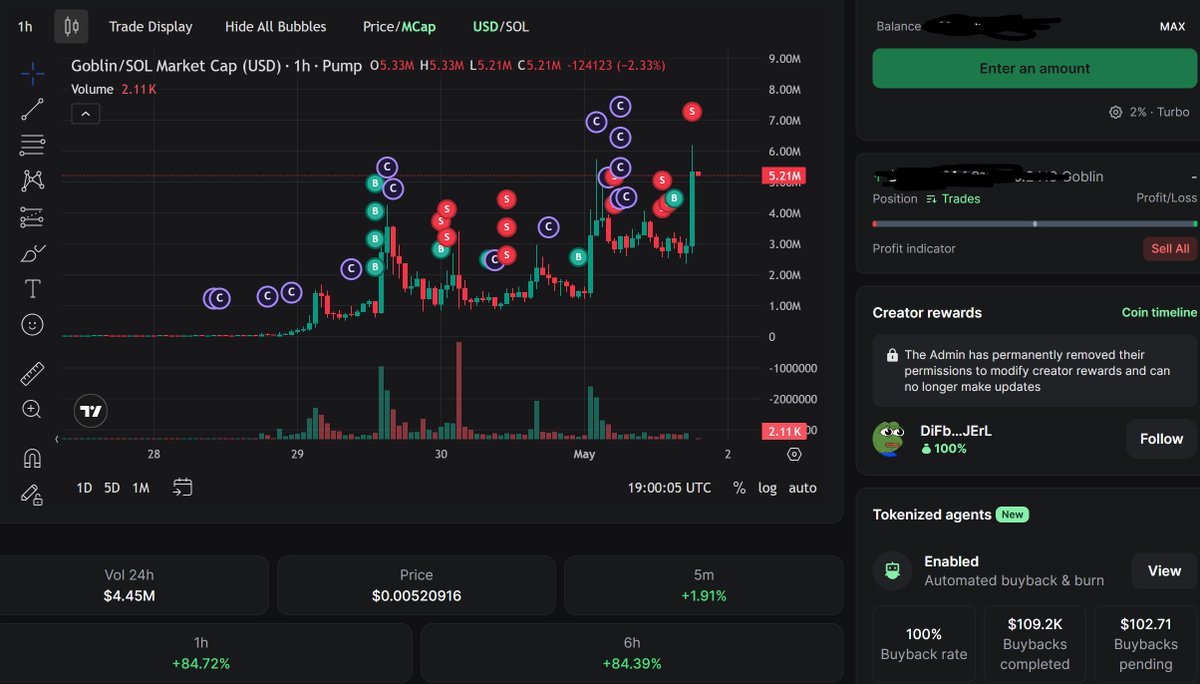Click the New badge beside Tokenized agents
The height and width of the screenshot is (684, 1200).
coord(1012,514)
